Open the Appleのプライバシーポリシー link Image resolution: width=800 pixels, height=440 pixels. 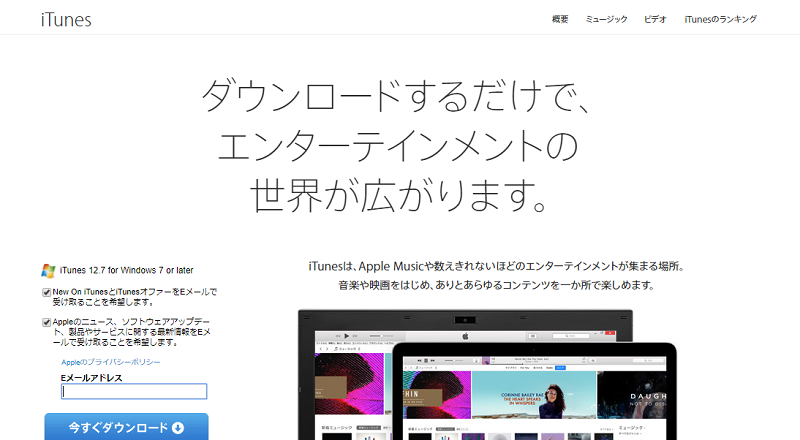tap(111, 362)
